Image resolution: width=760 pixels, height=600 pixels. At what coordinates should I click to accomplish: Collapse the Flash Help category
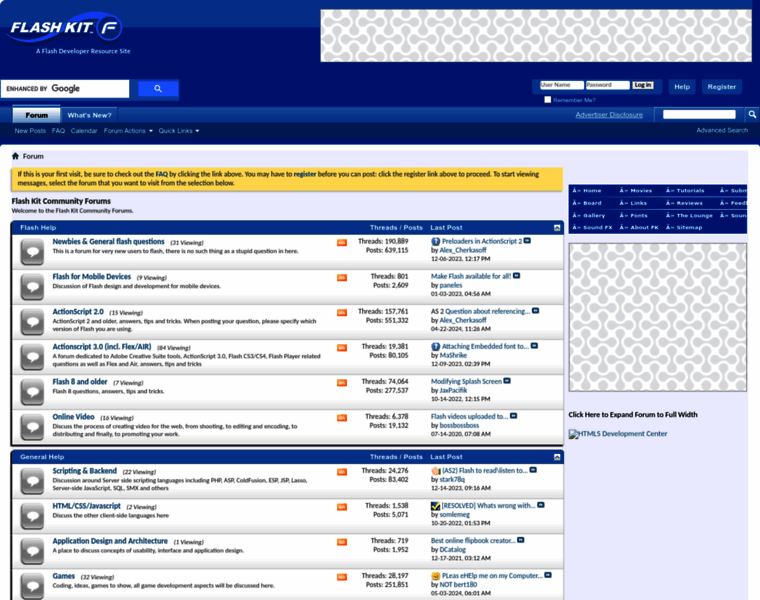point(557,227)
